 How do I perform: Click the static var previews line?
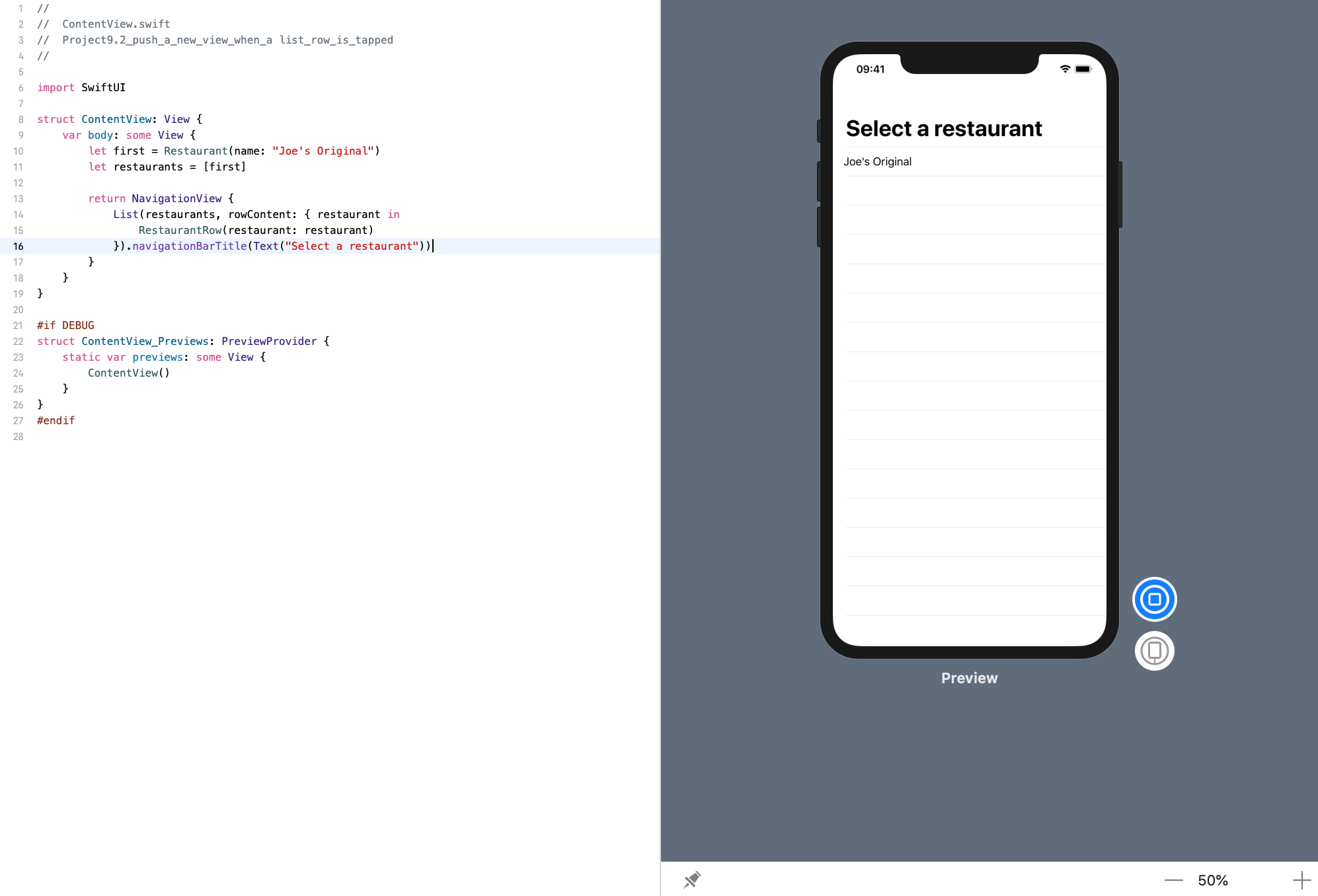(x=164, y=357)
